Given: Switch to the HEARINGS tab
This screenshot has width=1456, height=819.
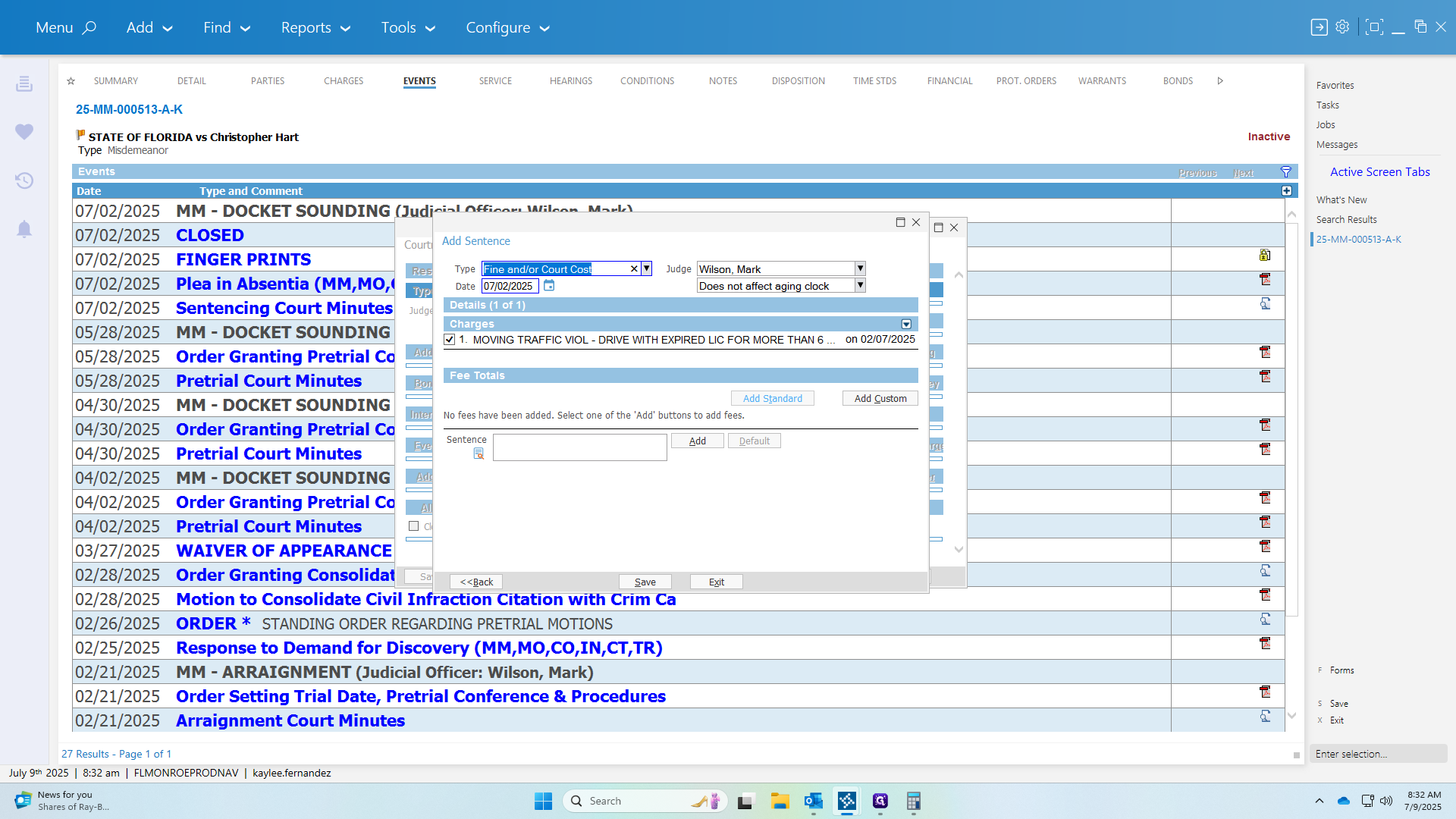Looking at the screenshot, I should [571, 81].
